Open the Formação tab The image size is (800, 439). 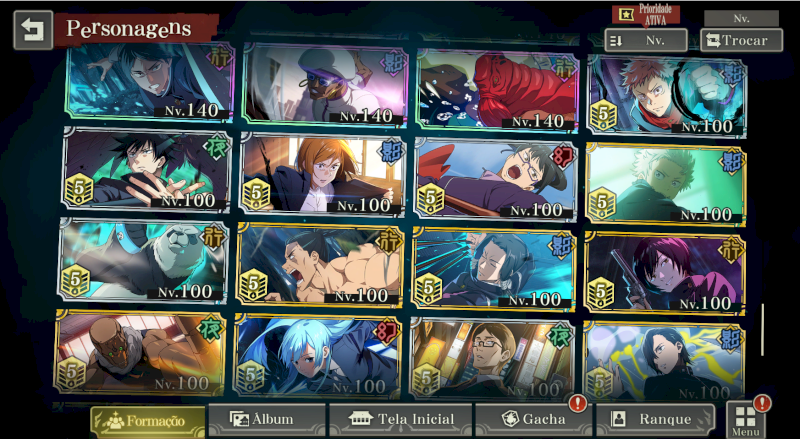coord(148,422)
